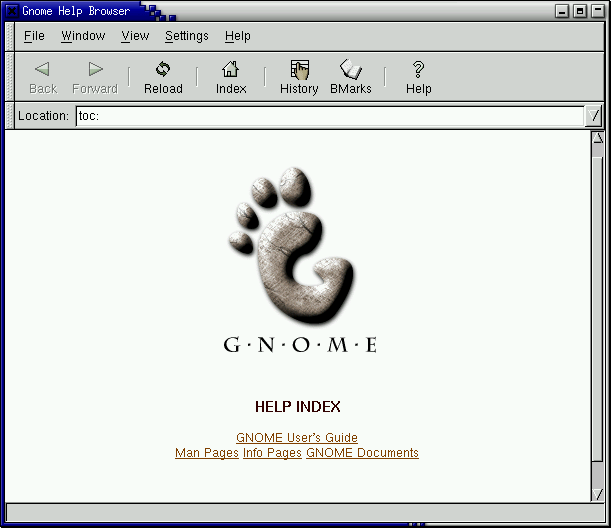Follow the GNOME Documents link
This screenshot has width=611, height=528.
[362, 453]
